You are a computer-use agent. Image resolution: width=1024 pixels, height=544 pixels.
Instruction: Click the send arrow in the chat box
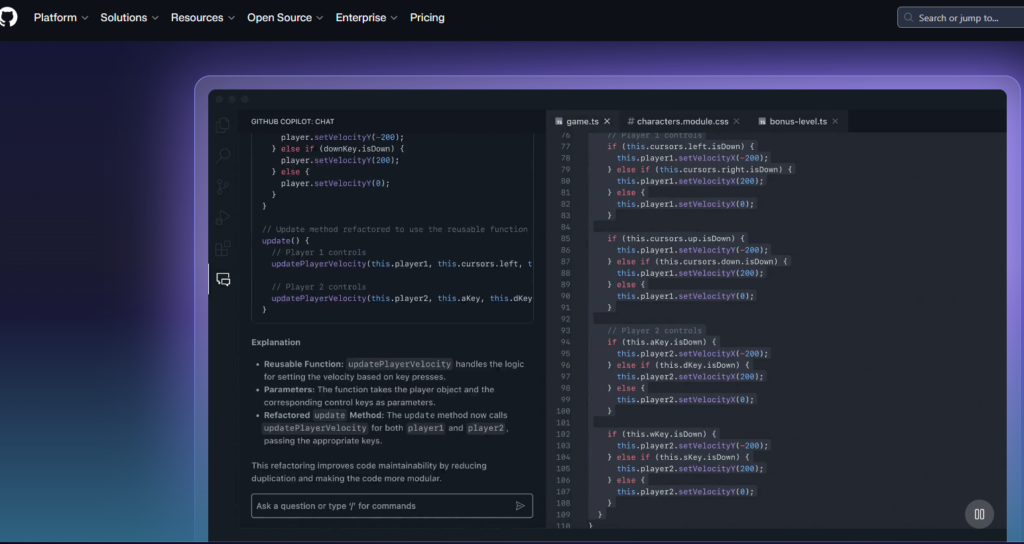[x=520, y=505]
